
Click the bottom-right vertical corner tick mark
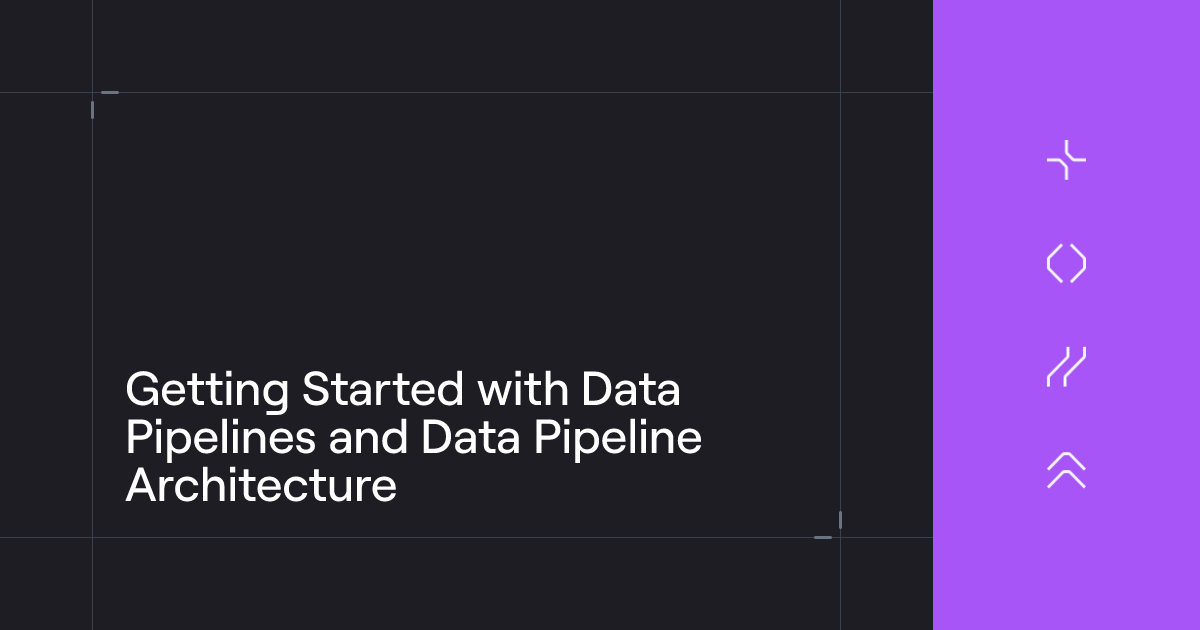pos(840,520)
